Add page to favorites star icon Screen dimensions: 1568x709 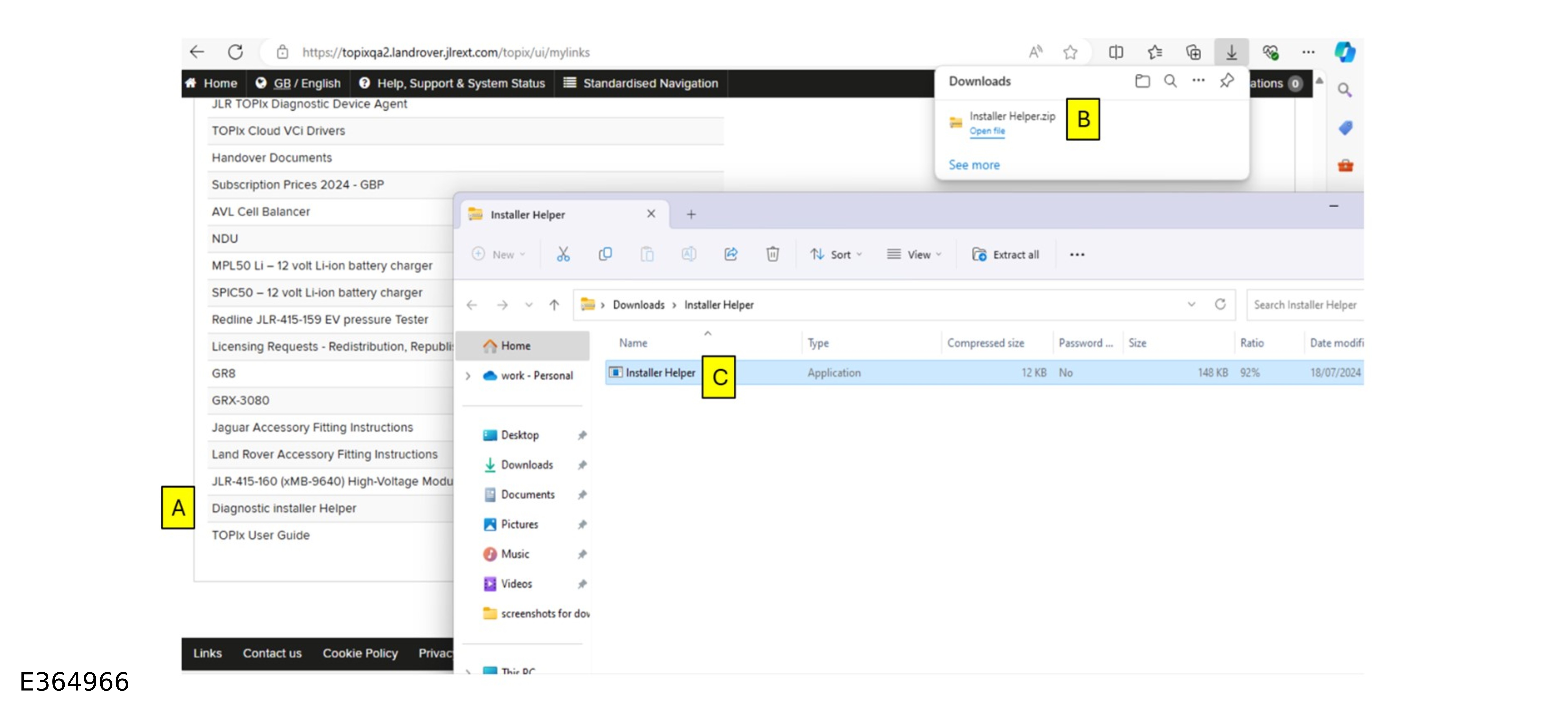point(1070,52)
